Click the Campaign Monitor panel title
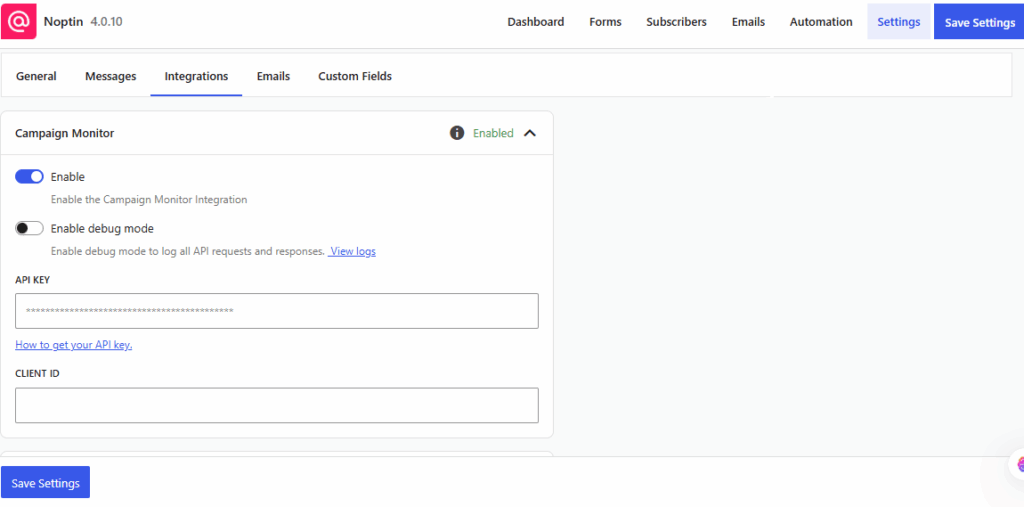This screenshot has height=507, width=1024. [x=65, y=133]
